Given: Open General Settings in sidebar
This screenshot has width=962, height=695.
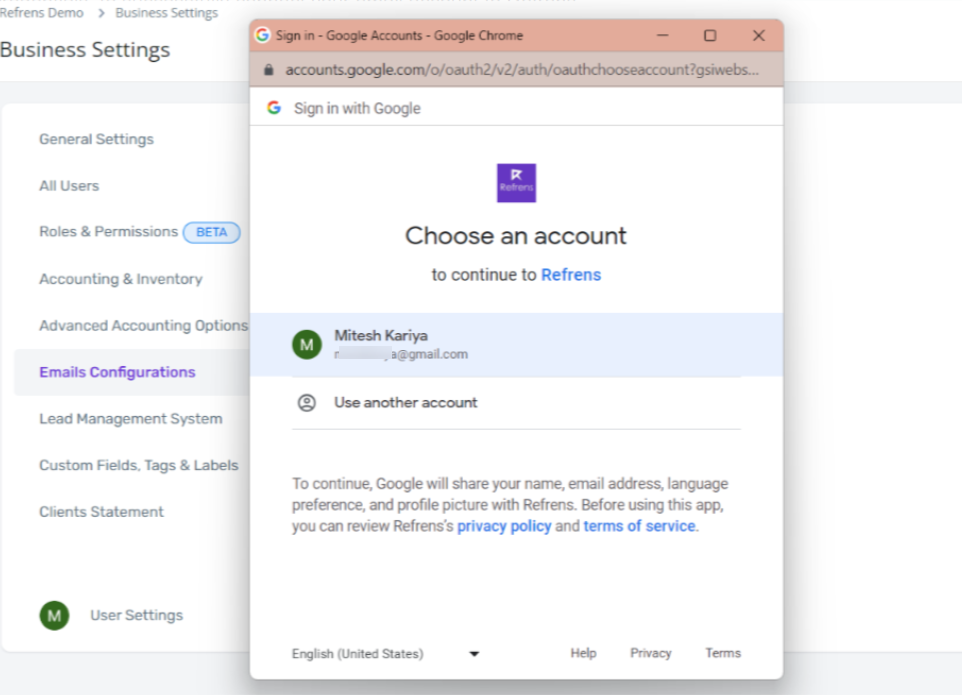Looking at the screenshot, I should (96, 139).
